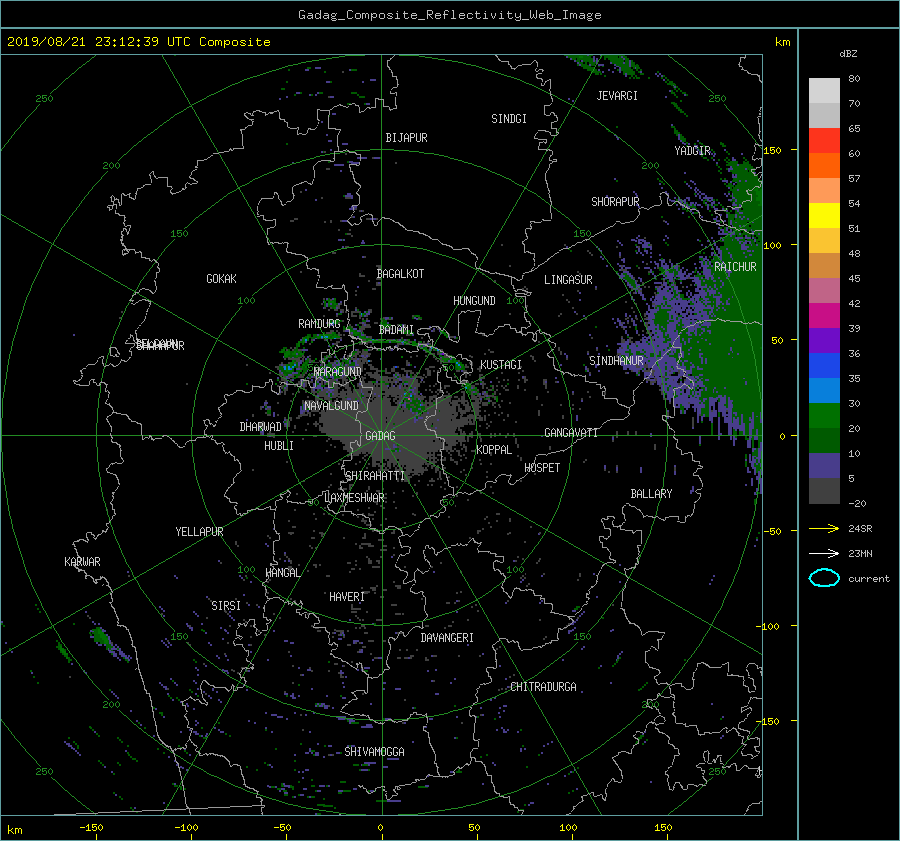Viewport: 900px width, 841px height.
Task: Click the BADAMI city label
Action: pyautogui.click(x=396, y=330)
